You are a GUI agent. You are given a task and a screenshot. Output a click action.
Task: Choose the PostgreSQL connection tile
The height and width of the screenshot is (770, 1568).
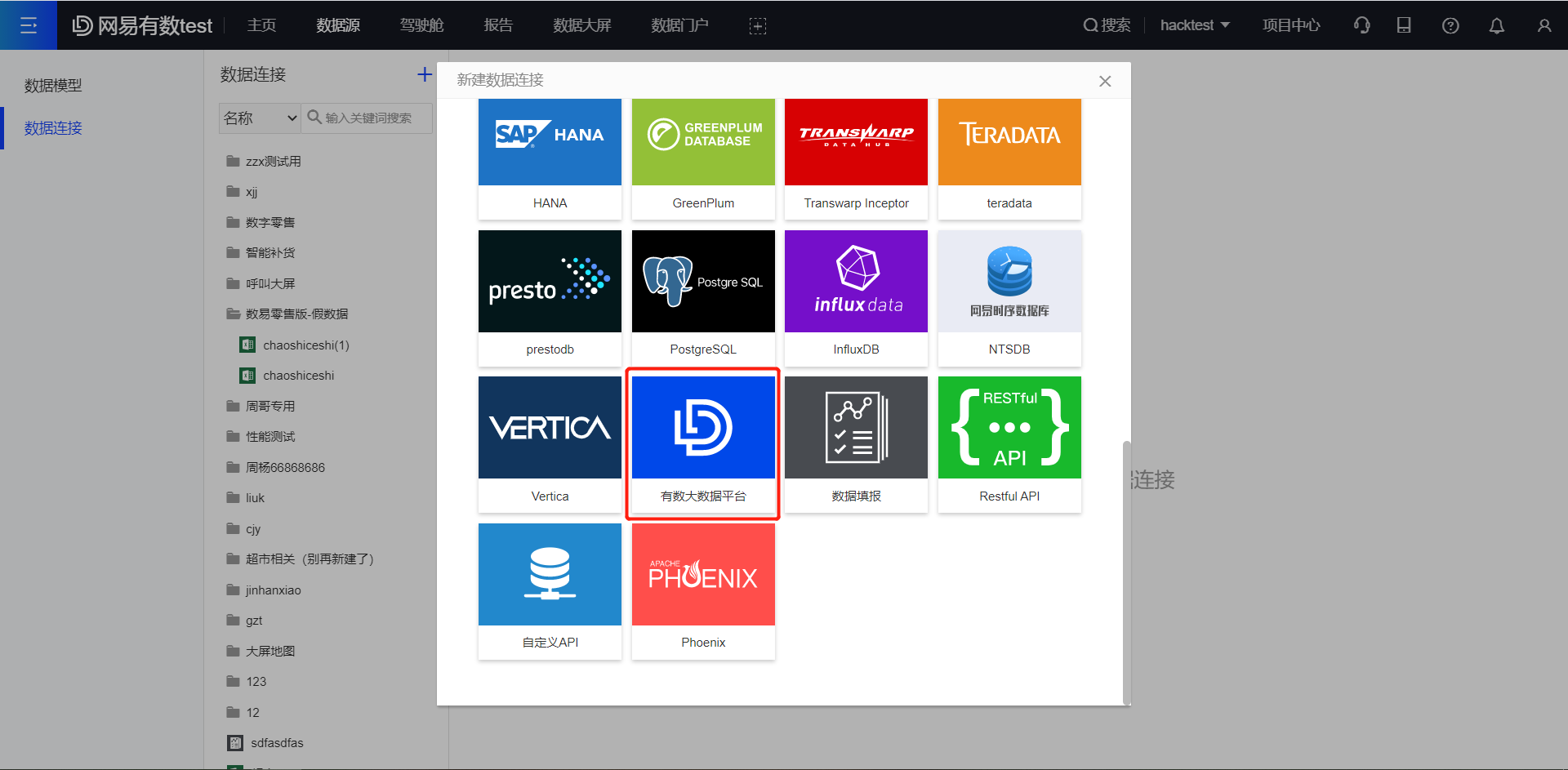(703, 298)
